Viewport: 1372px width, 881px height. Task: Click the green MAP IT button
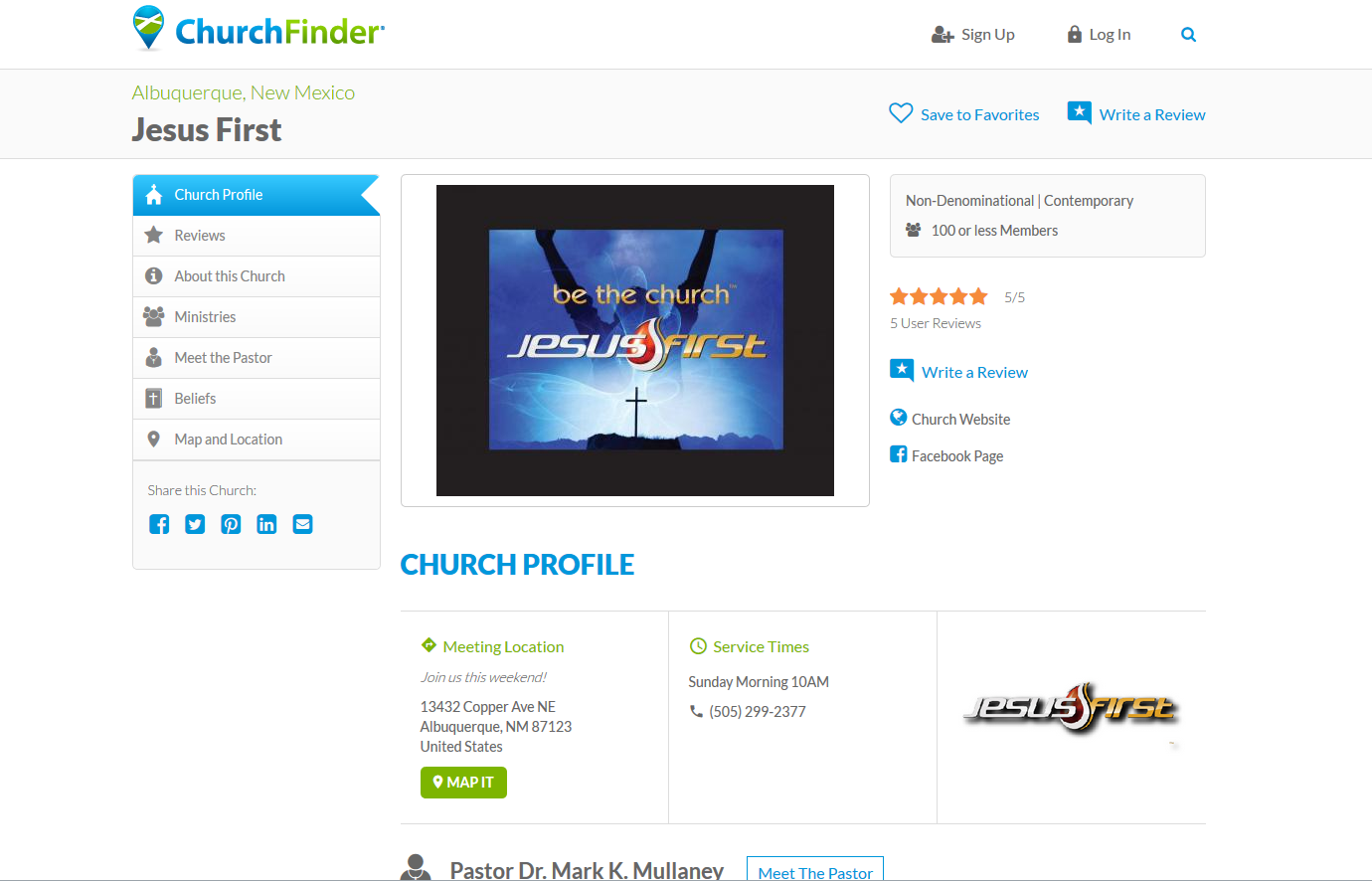point(463,783)
